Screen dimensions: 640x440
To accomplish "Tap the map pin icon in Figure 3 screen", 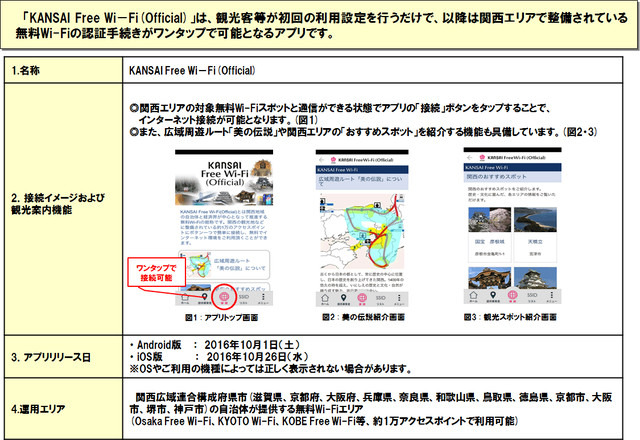I will click(493, 296).
